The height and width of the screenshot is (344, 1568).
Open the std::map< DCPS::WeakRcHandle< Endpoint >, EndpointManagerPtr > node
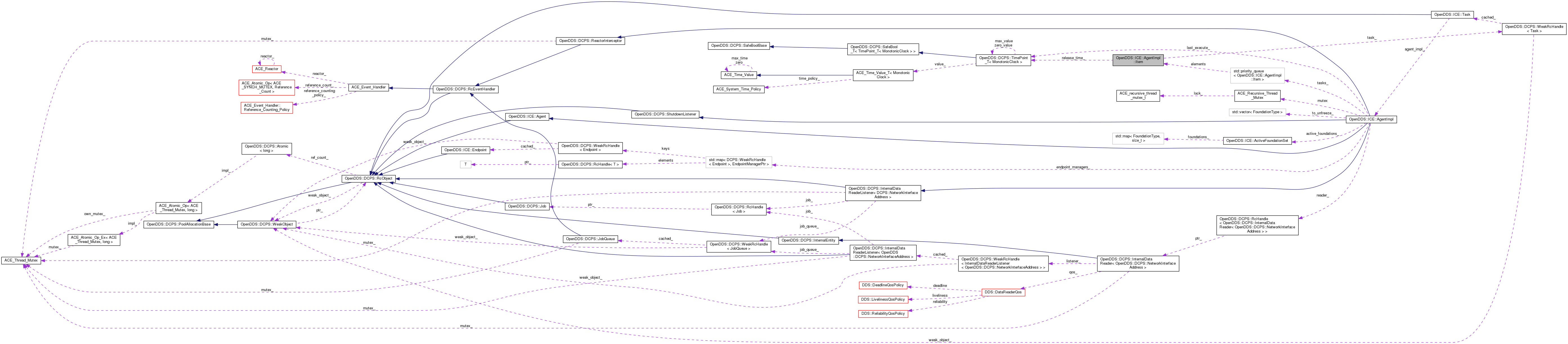739,162
